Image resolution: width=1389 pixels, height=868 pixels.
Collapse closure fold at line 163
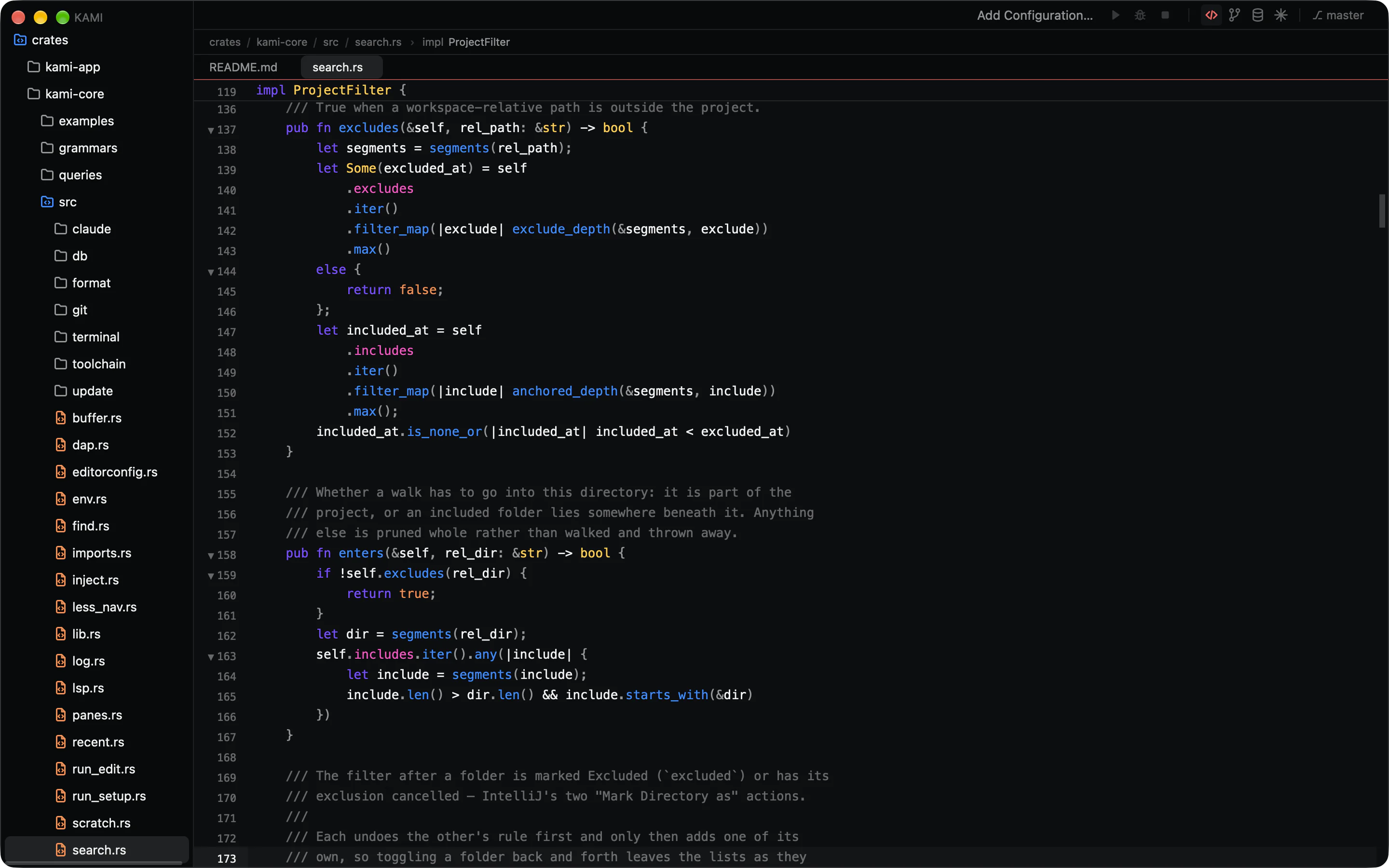(211, 657)
